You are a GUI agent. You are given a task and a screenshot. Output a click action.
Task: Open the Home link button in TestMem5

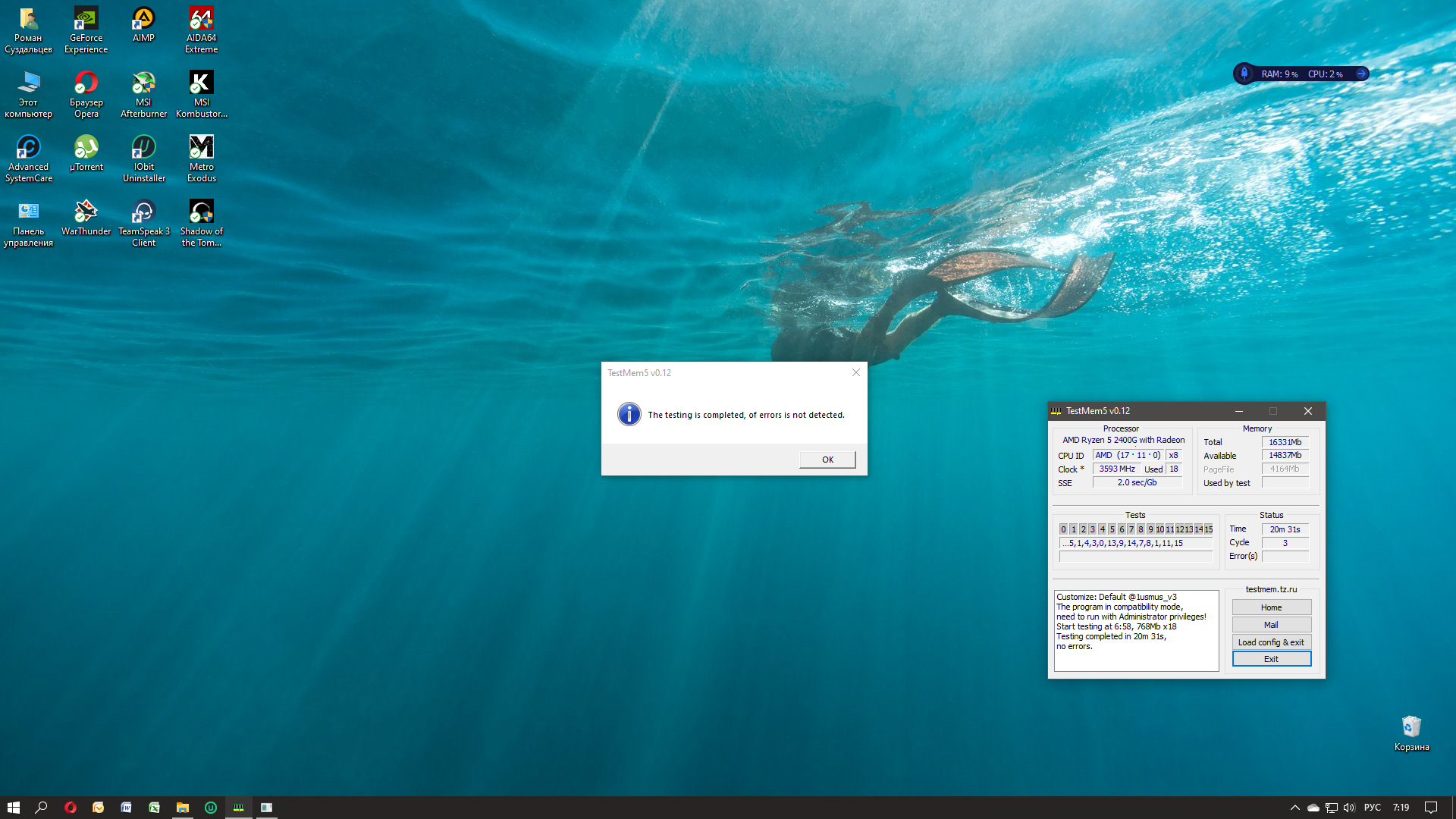click(x=1271, y=607)
